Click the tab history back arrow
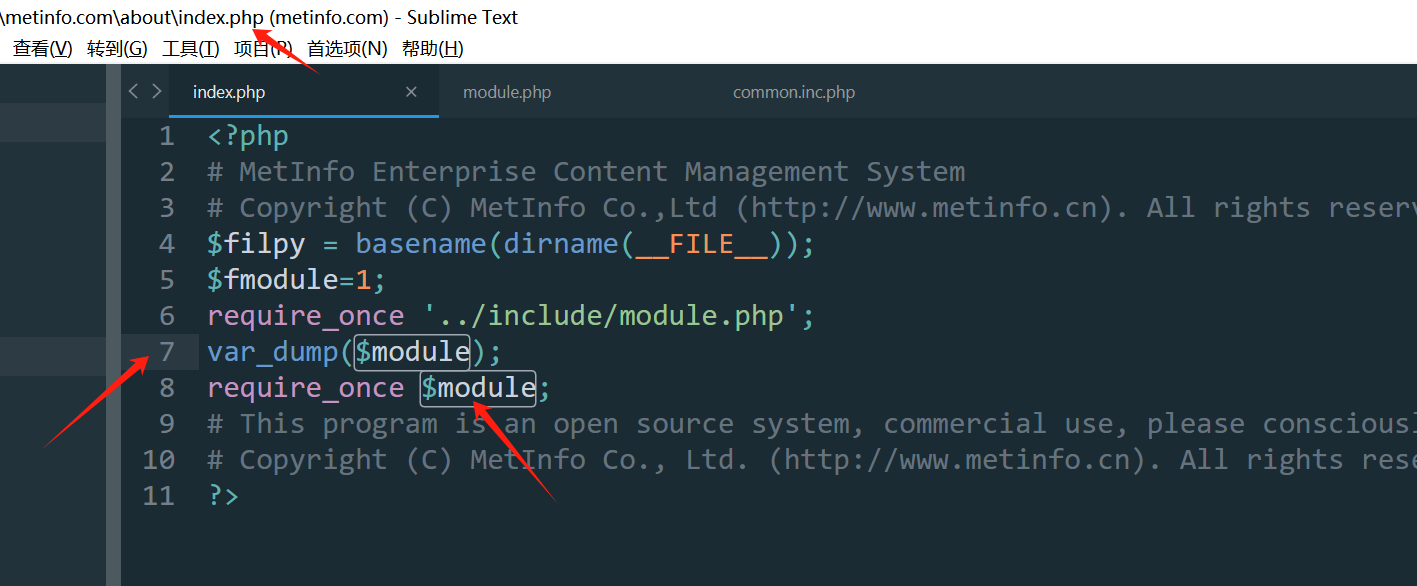1417x586 pixels. (x=133, y=92)
